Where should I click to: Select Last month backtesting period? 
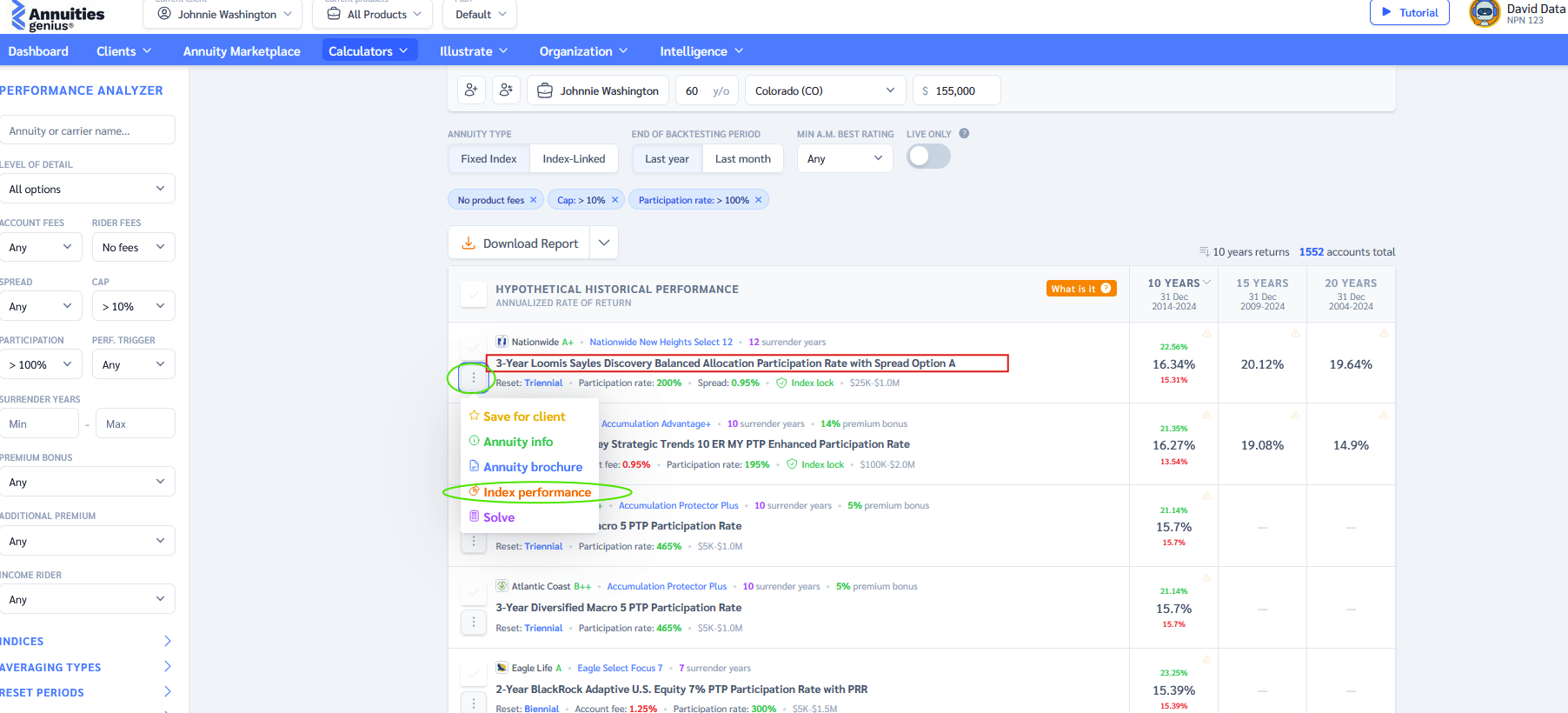[x=743, y=159]
